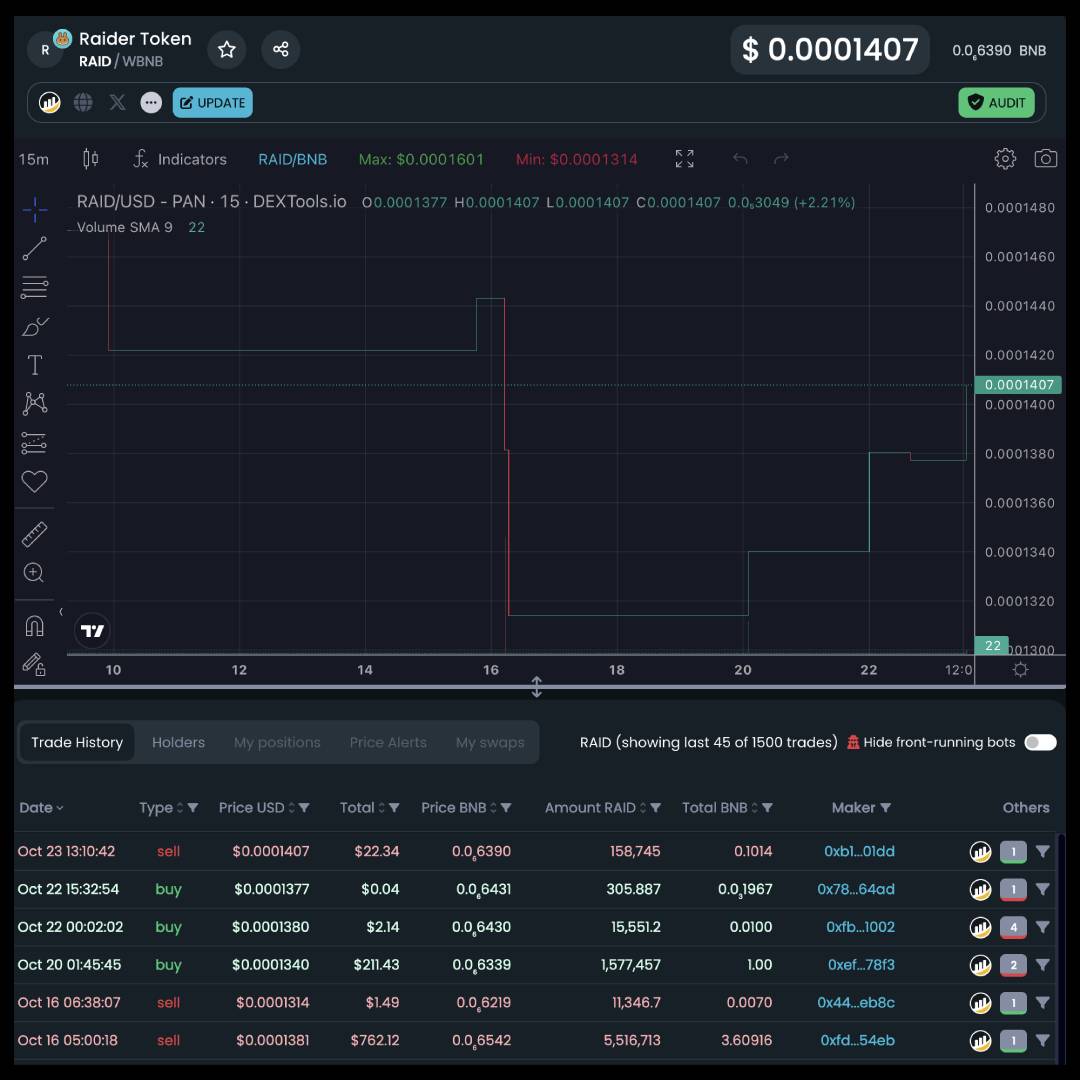Redo the last chart action
Image resolution: width=1080 pixels, height=1080 pixels.
click(781, 159)
